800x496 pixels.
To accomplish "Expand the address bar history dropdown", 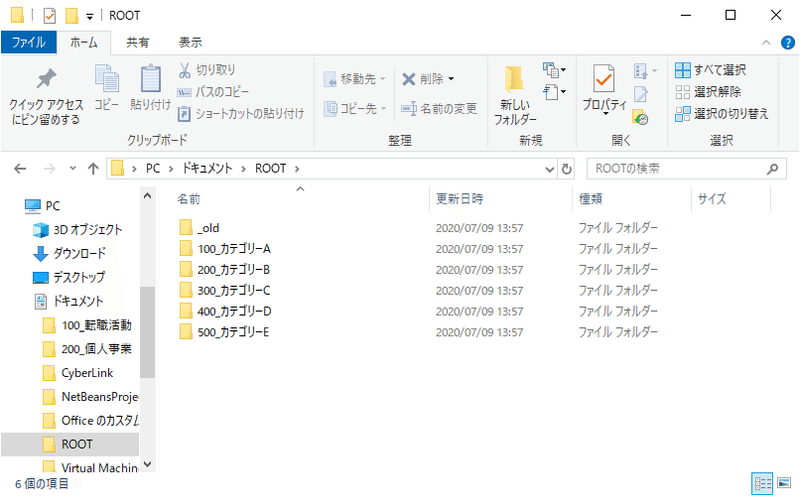I will pos(549,169).
